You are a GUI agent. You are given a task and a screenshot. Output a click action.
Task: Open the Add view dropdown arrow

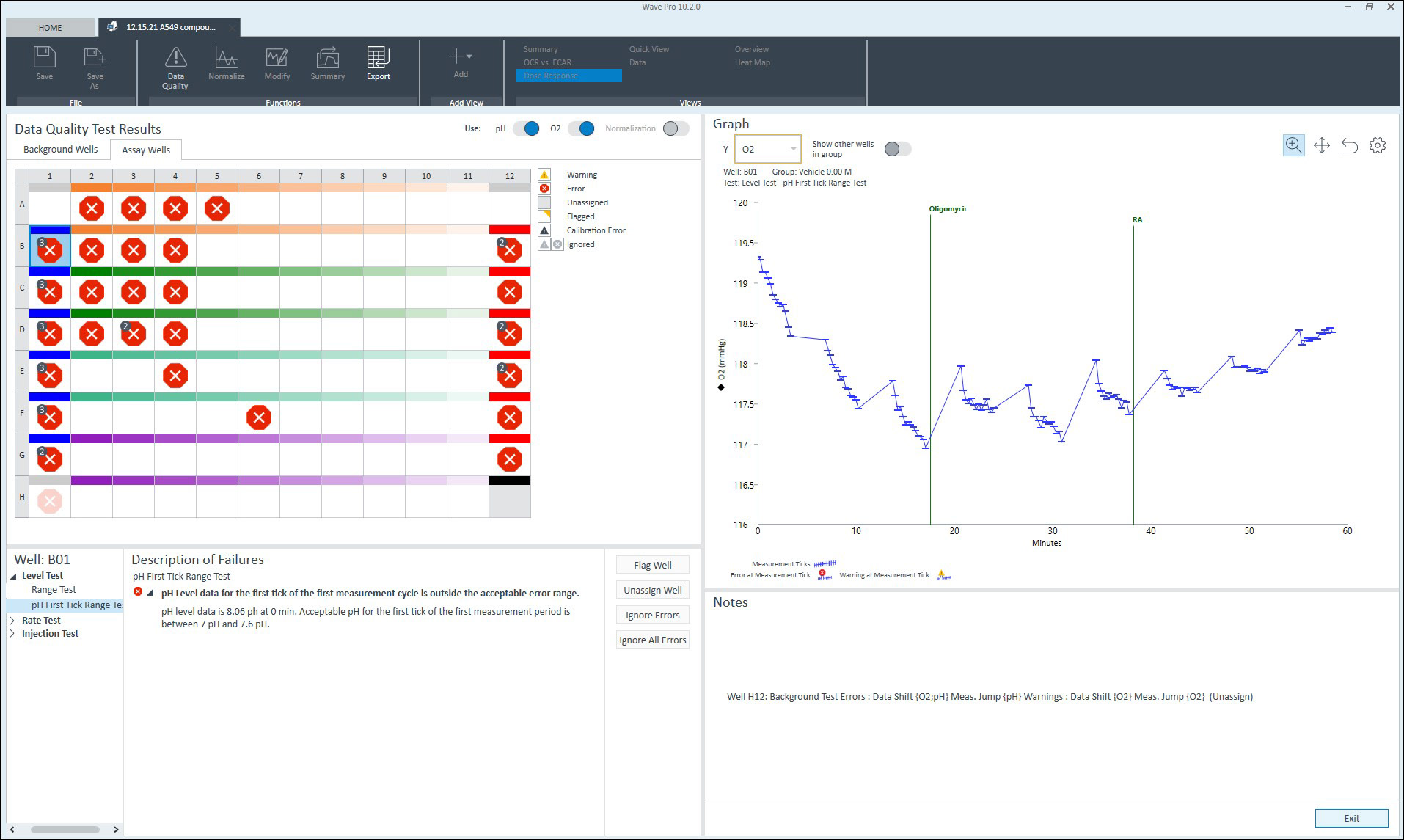click(x=469, y=56)
